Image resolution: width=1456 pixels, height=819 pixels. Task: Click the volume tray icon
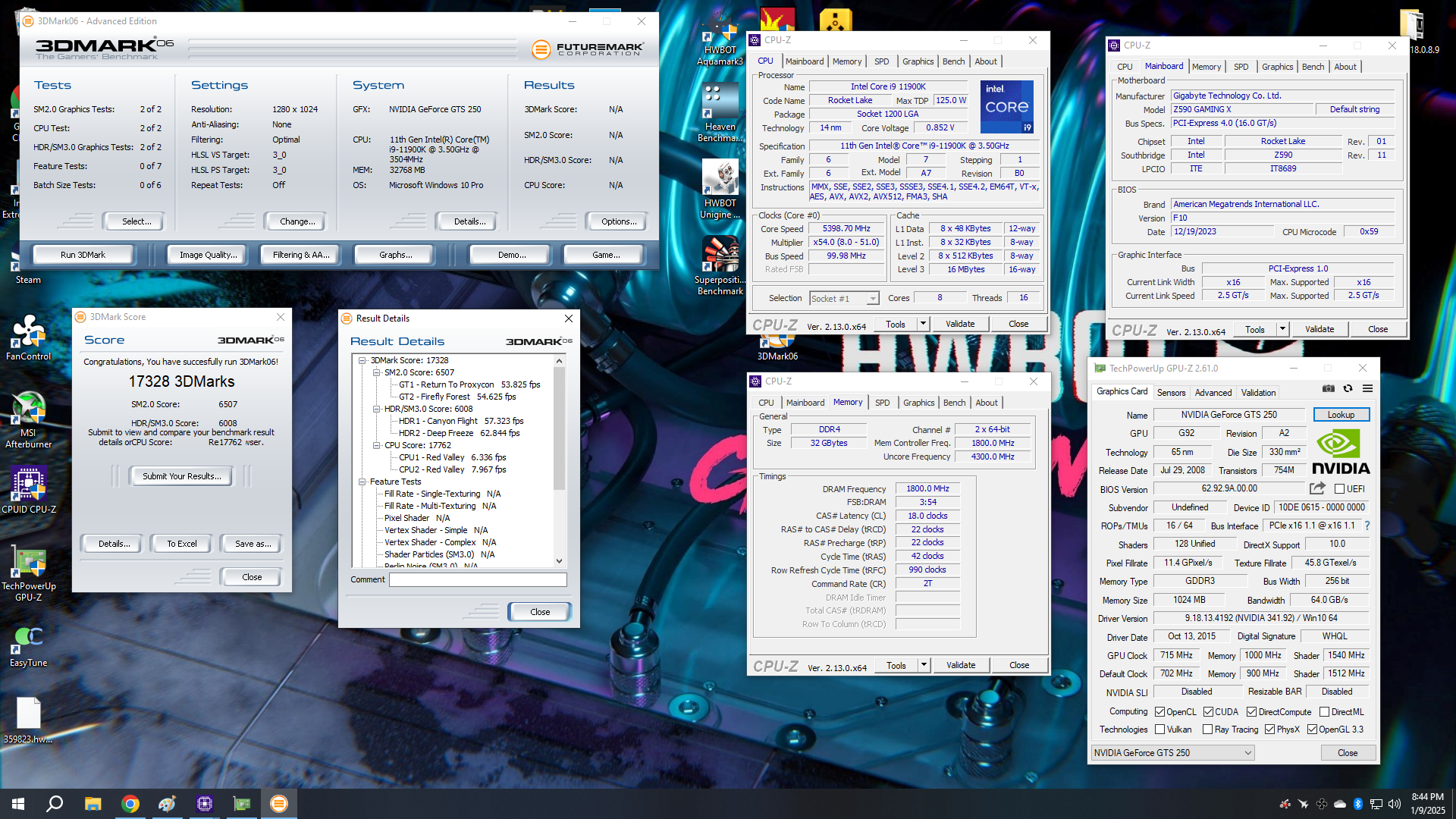pyautogui.click(x=1394, y=804)
